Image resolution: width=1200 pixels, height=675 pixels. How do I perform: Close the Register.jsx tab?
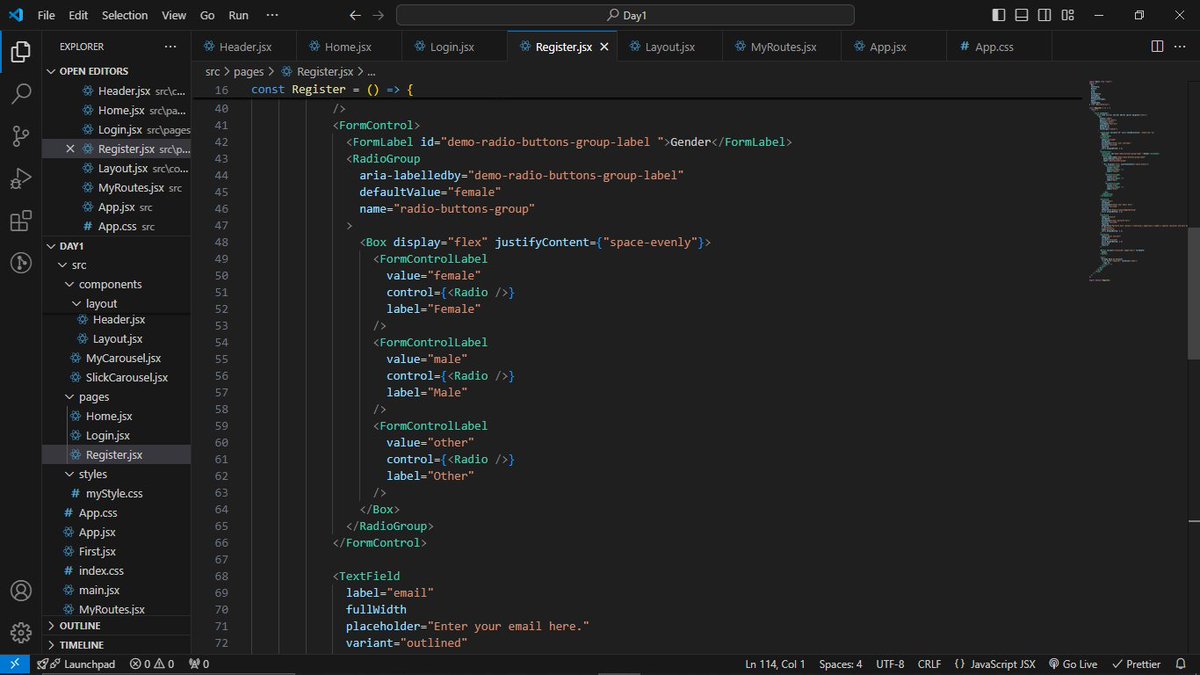pos(604,46)
